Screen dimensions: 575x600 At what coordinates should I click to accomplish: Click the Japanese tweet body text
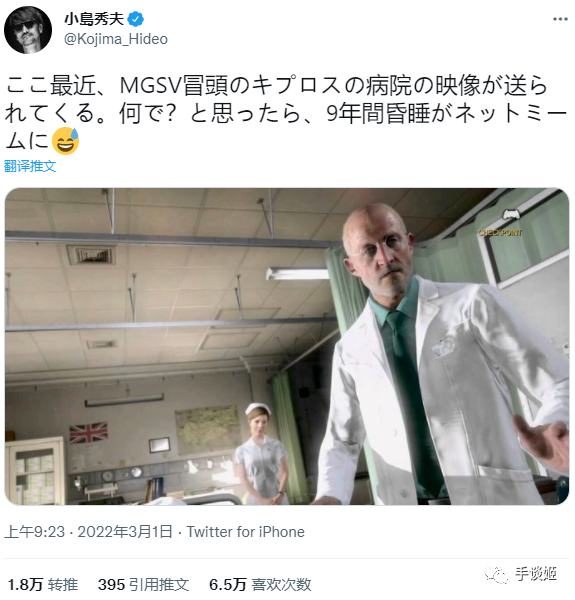click(x=285, y=114)
